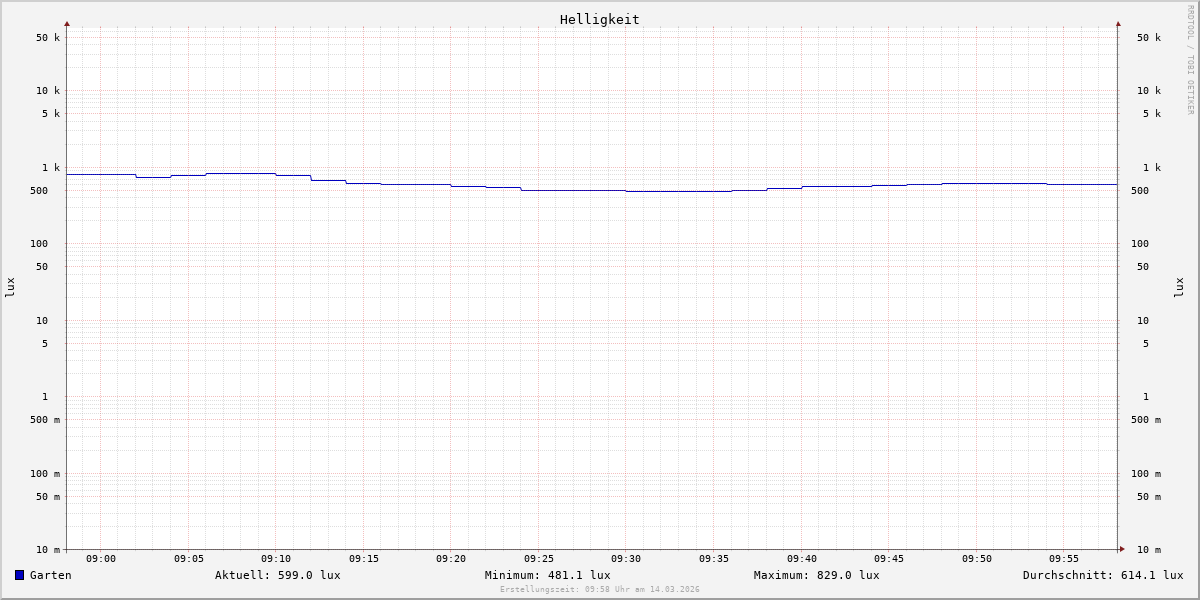The image size is (1200, 600).
Task: Click the red arrow atop the right y-axis
Action: pyautogui.click(x=1118, y=23)
